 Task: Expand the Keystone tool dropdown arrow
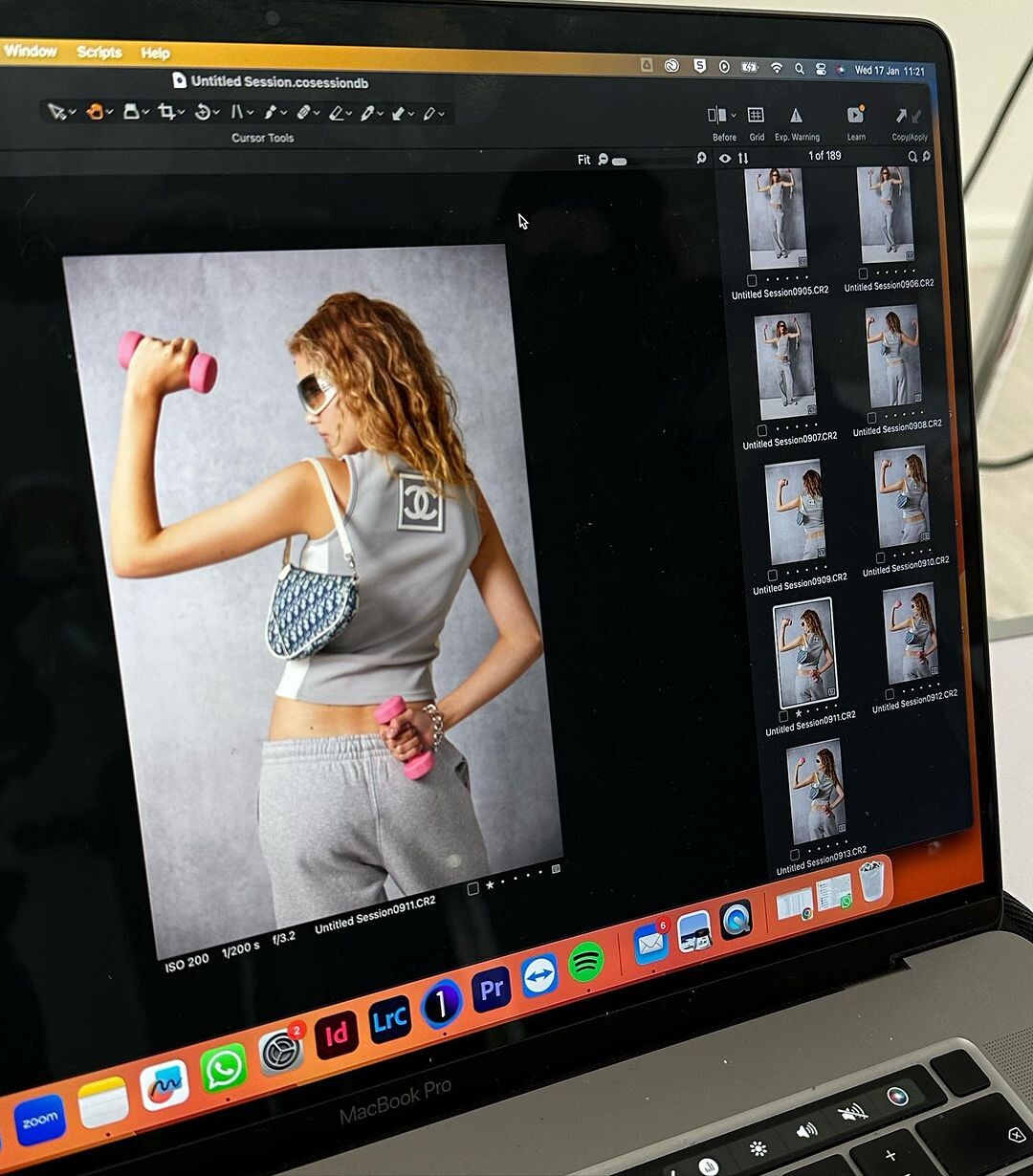251,114
